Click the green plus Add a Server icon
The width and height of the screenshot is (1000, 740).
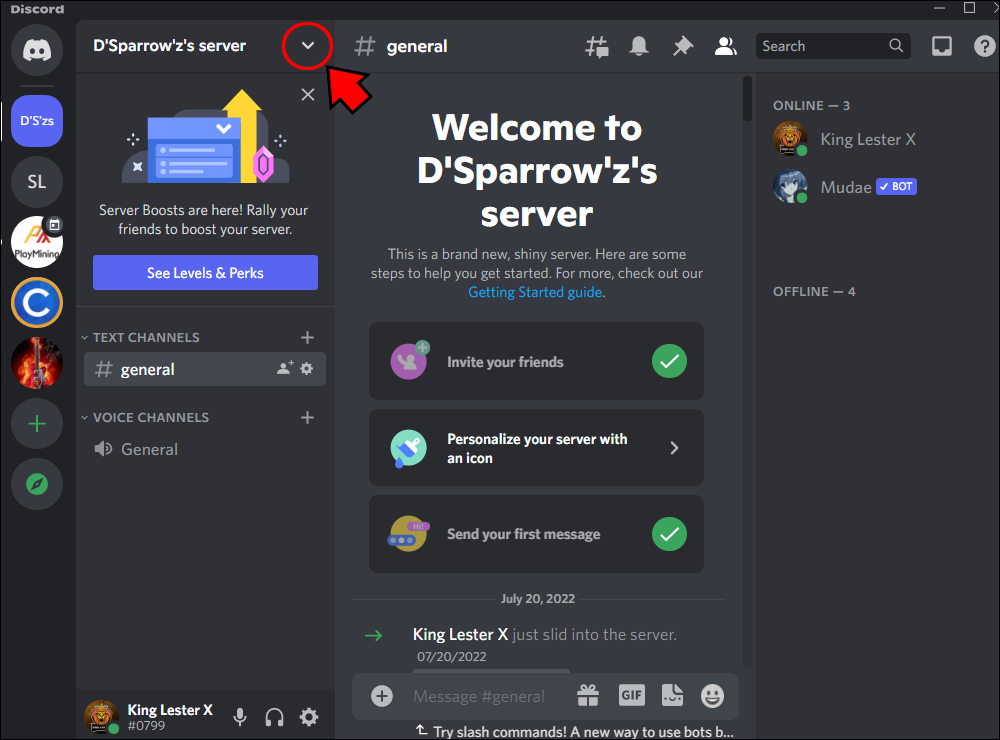[37, 424]
